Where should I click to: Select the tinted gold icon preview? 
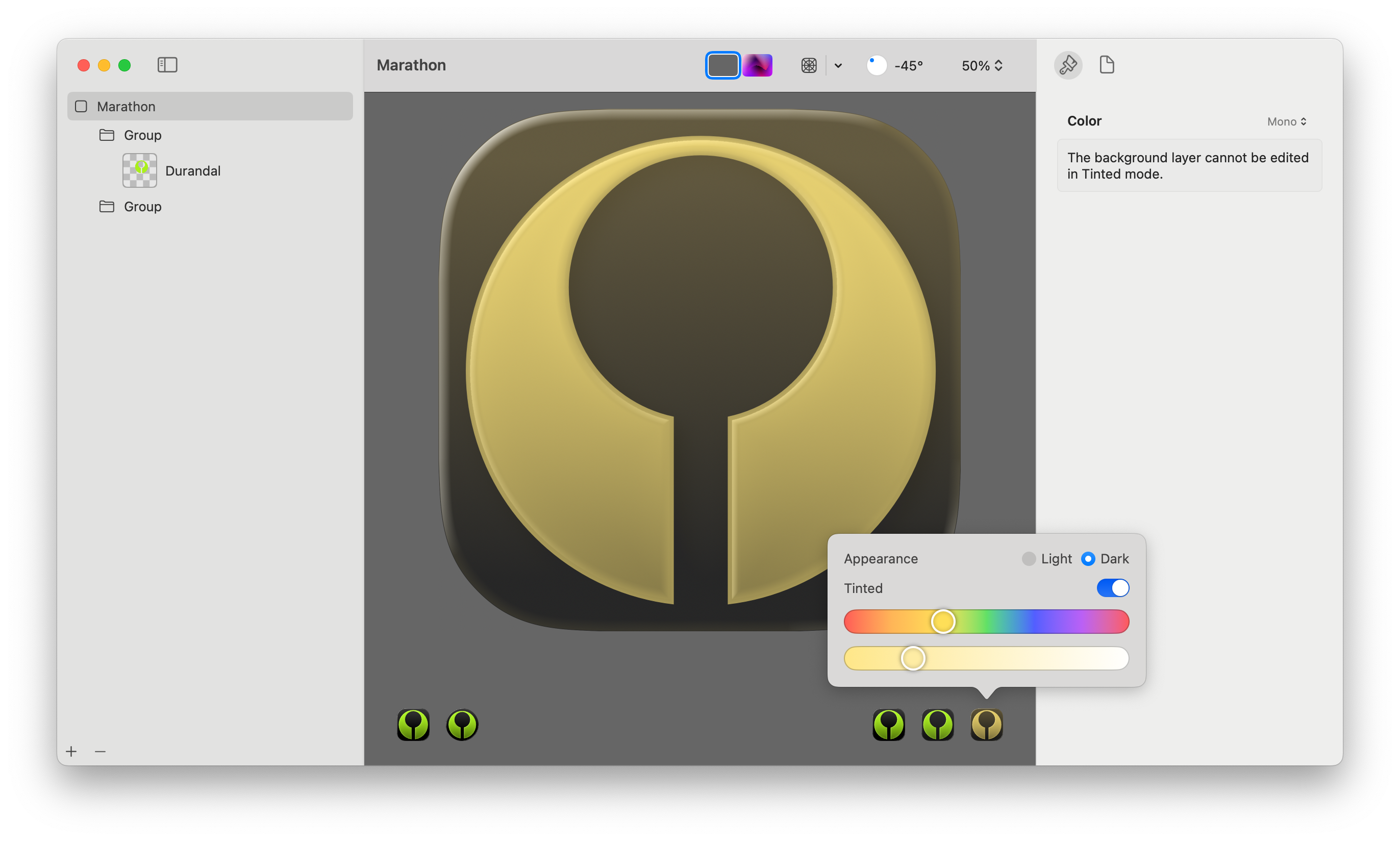[986, 724]
